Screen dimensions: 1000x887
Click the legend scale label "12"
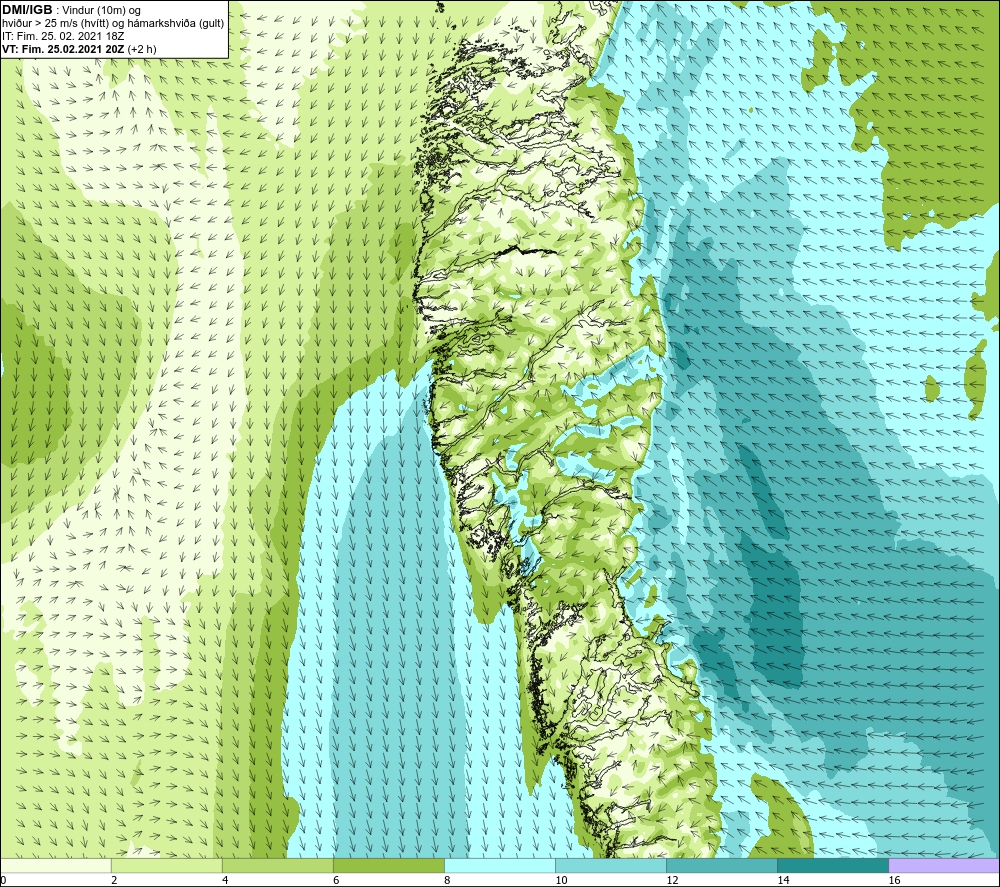click(672, 881)
